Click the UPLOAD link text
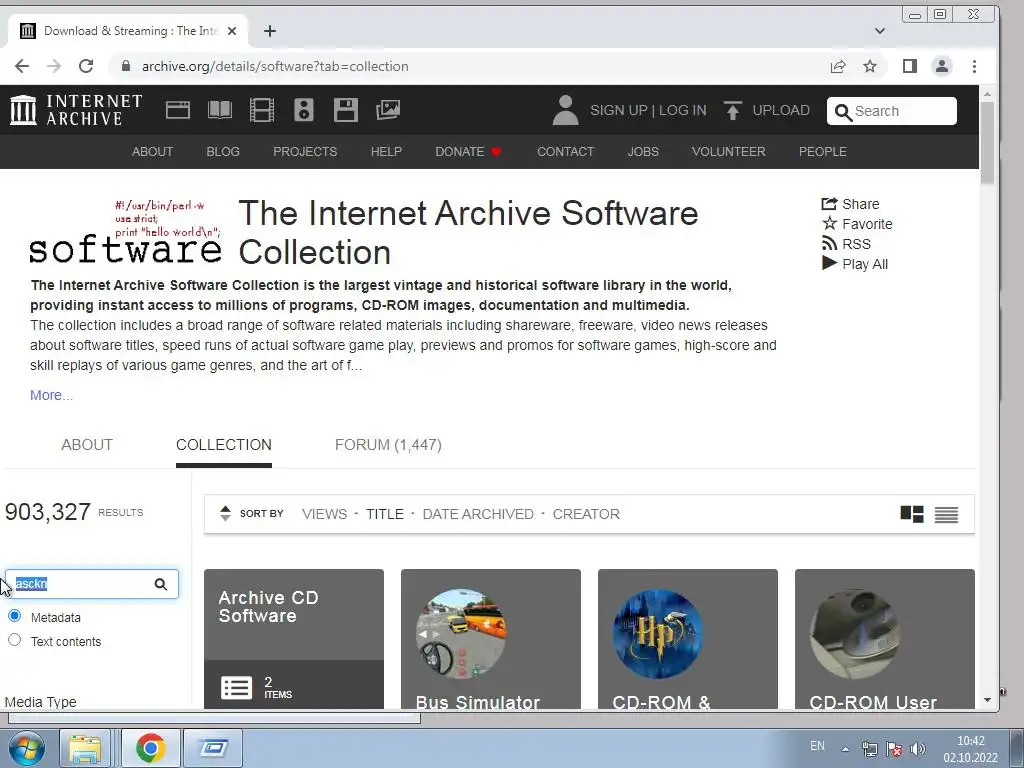 coord(781,110)
